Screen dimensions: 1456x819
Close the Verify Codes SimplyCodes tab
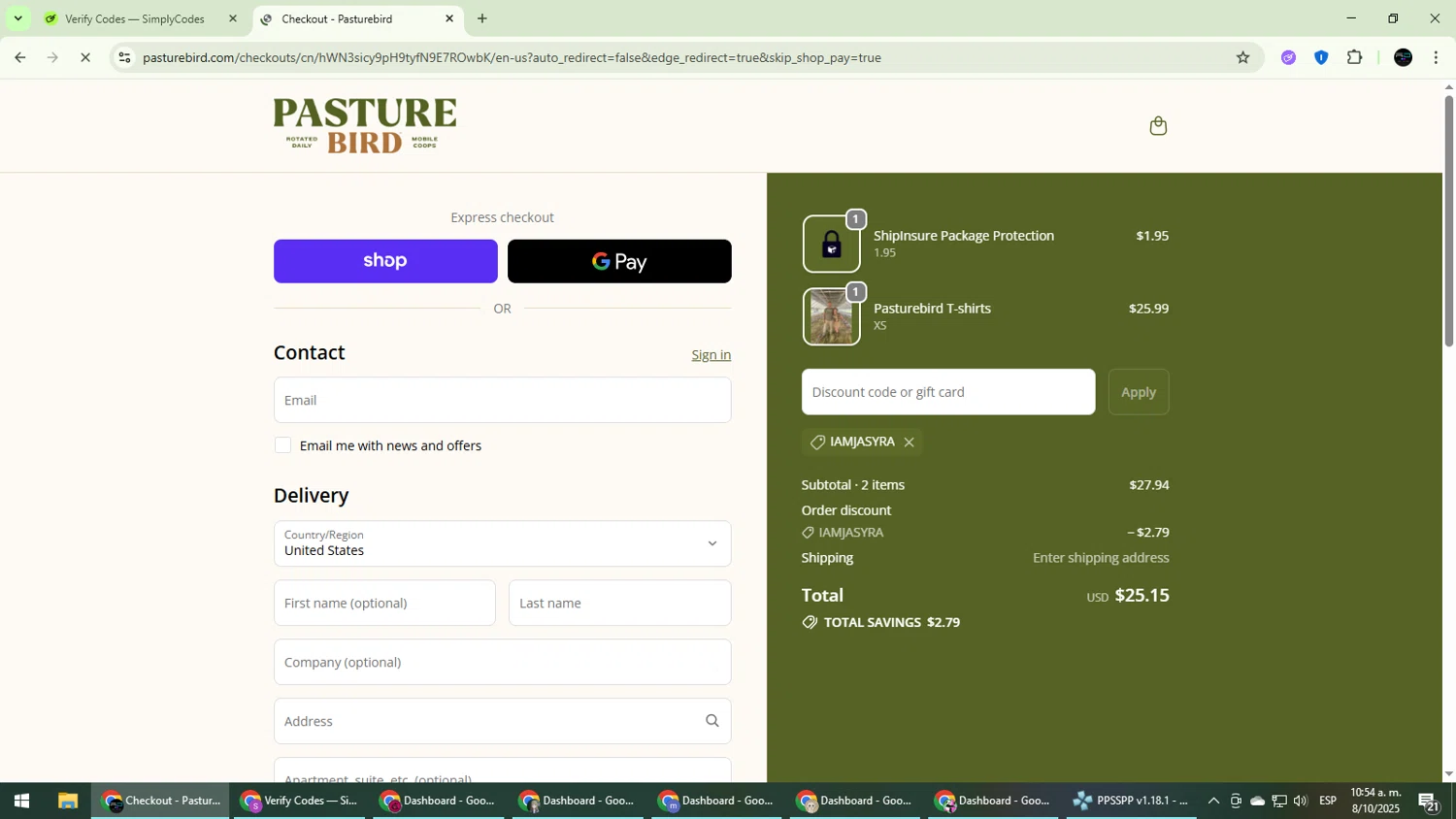pos(232,18)
